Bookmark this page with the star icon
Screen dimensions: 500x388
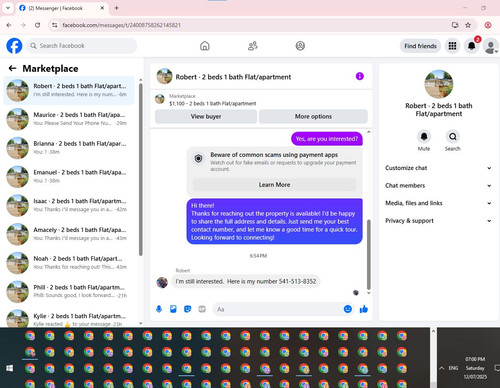point(468,25)
